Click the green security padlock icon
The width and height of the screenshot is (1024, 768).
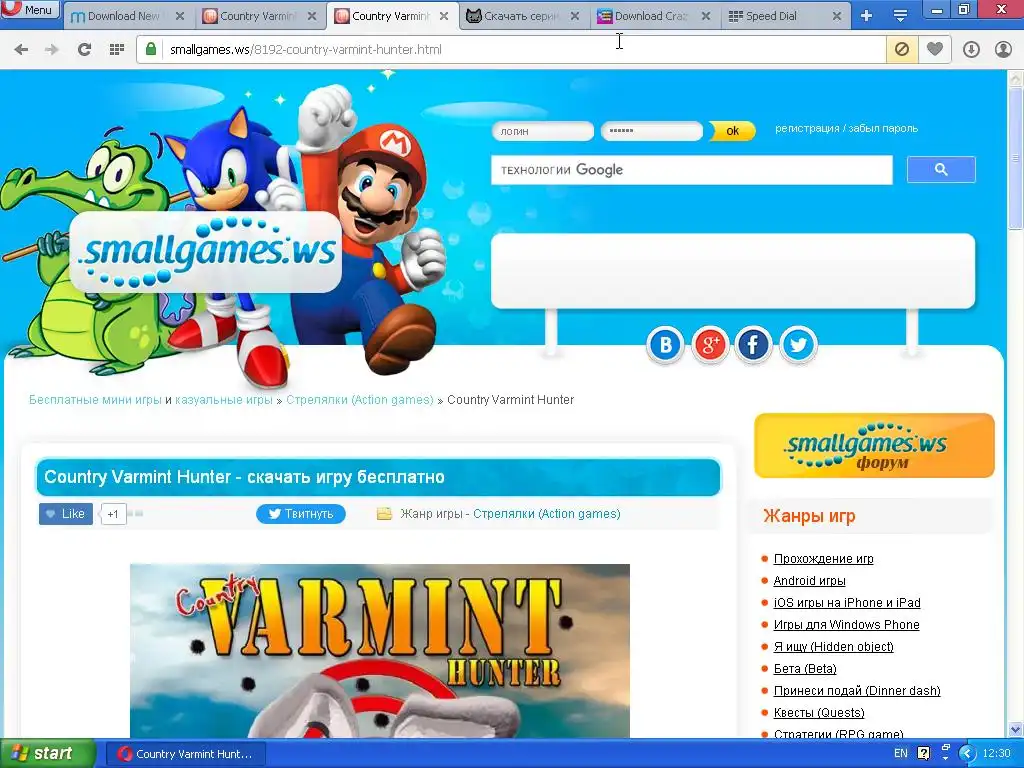click(x=151, y=49)
